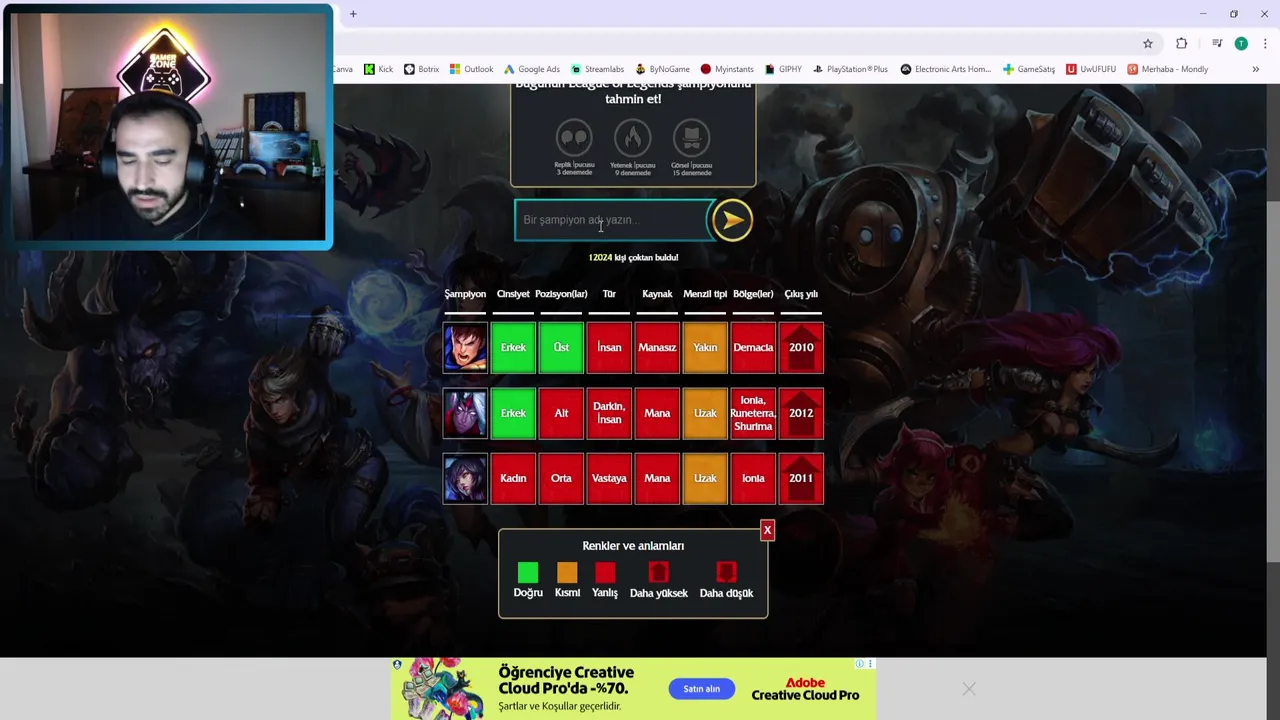The width and height of the screenshot is (1280, 720).
Task: Open the Chrome profile avatar
Action: pos(1241,43)
